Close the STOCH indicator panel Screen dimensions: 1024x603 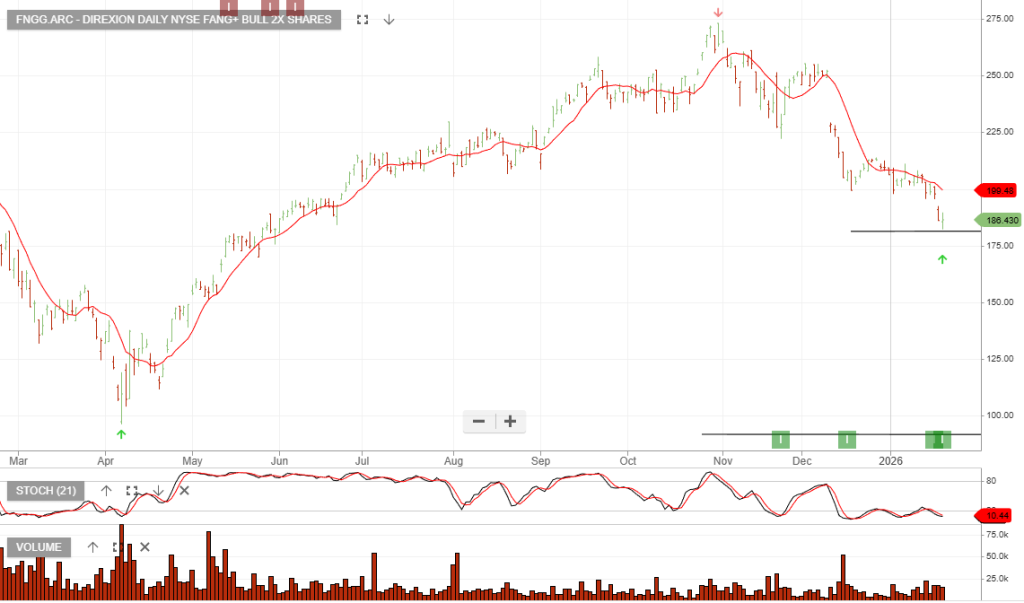click(183, 491)
